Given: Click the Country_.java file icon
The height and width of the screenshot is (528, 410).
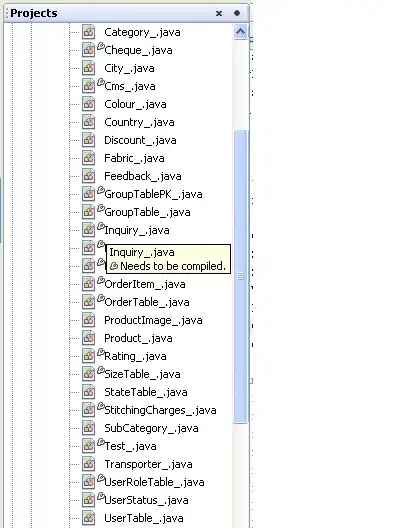Looking at the screenshot, I should (89, 122).
